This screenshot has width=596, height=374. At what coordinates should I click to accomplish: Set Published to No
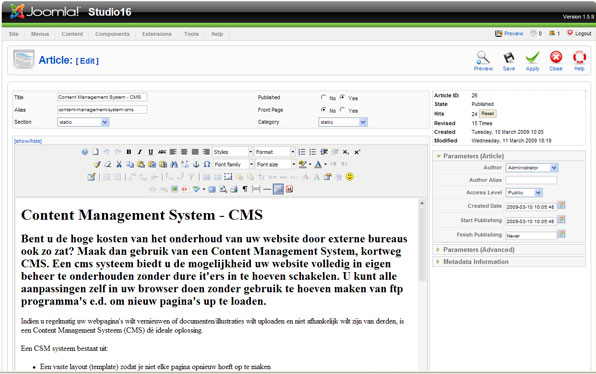tap(323, 97)
